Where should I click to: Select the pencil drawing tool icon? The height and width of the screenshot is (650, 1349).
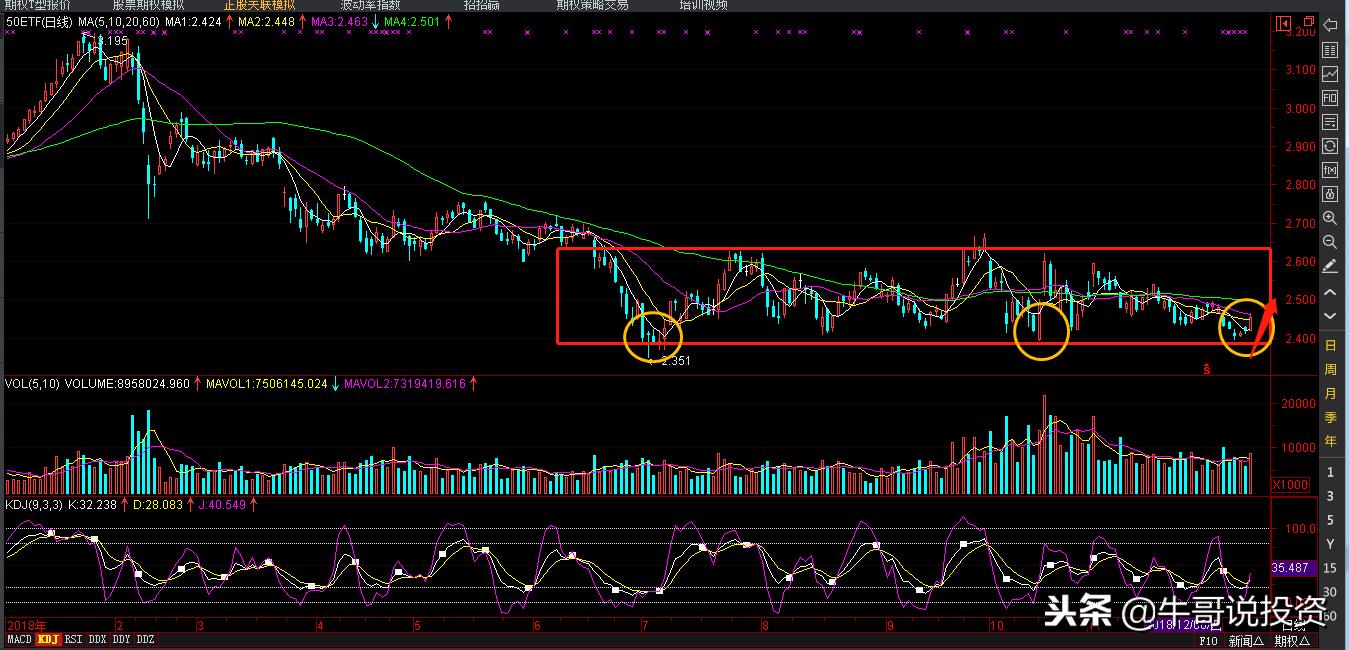tap(1330, 266)
